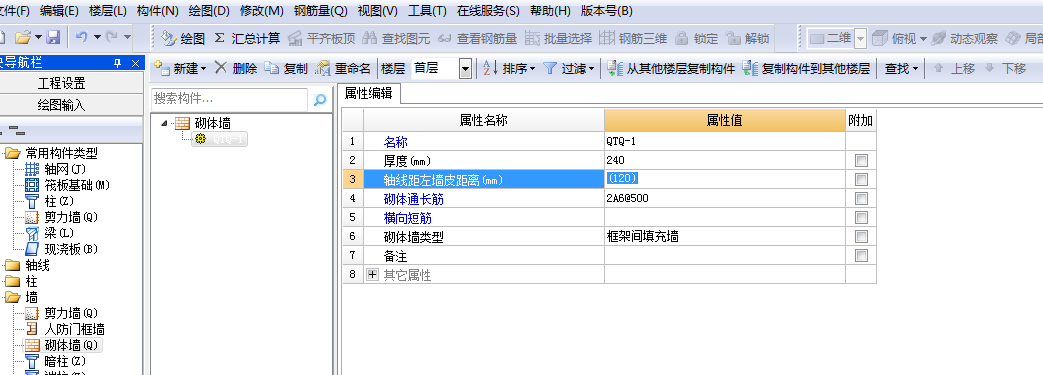Click the 锁定 lock tool
This screenshot has height=375, width=1043.
pos(696,39)
